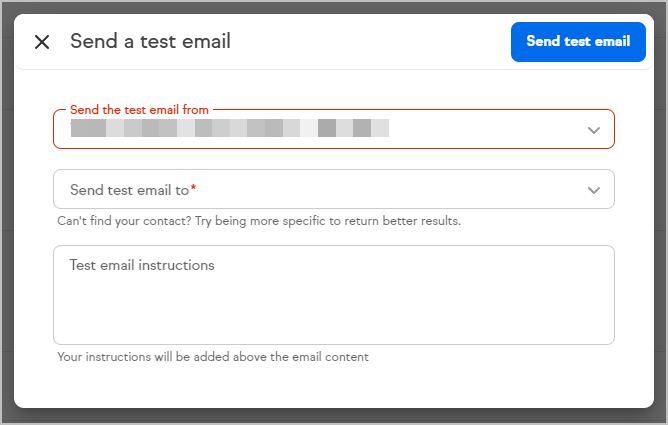Click the Send a test email heading
Screen dimensions: 668x425
point(150,41)
